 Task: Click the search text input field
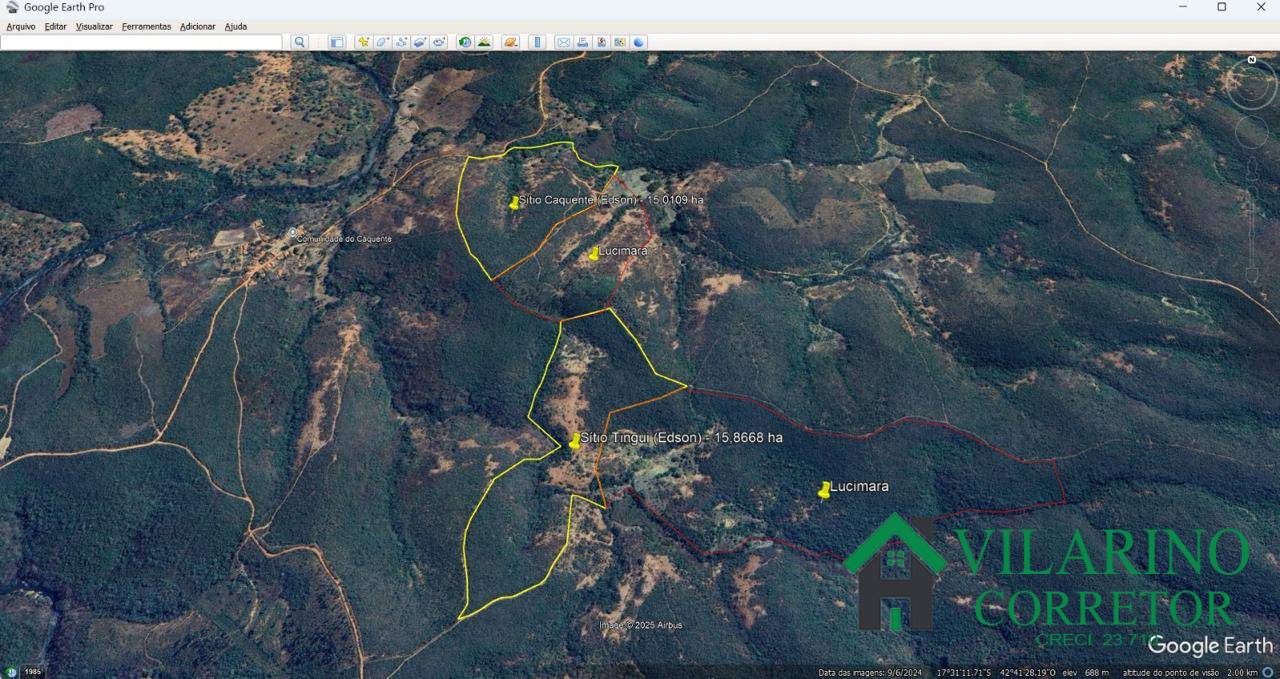click(142, 42)
